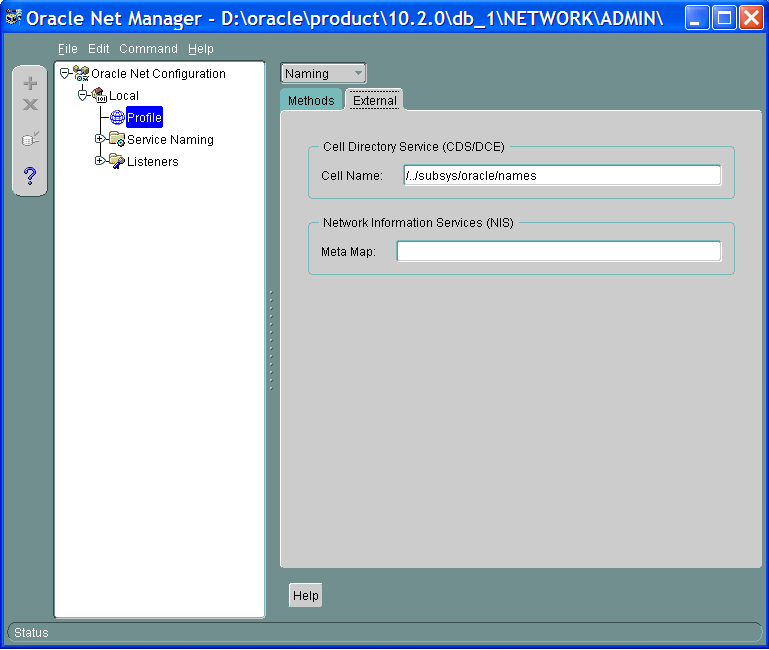This screenshot has width=769, height=650.
Task: Minimize the Oracle Net Manager window
Action: pyautogui.click(x=696, y=18)
